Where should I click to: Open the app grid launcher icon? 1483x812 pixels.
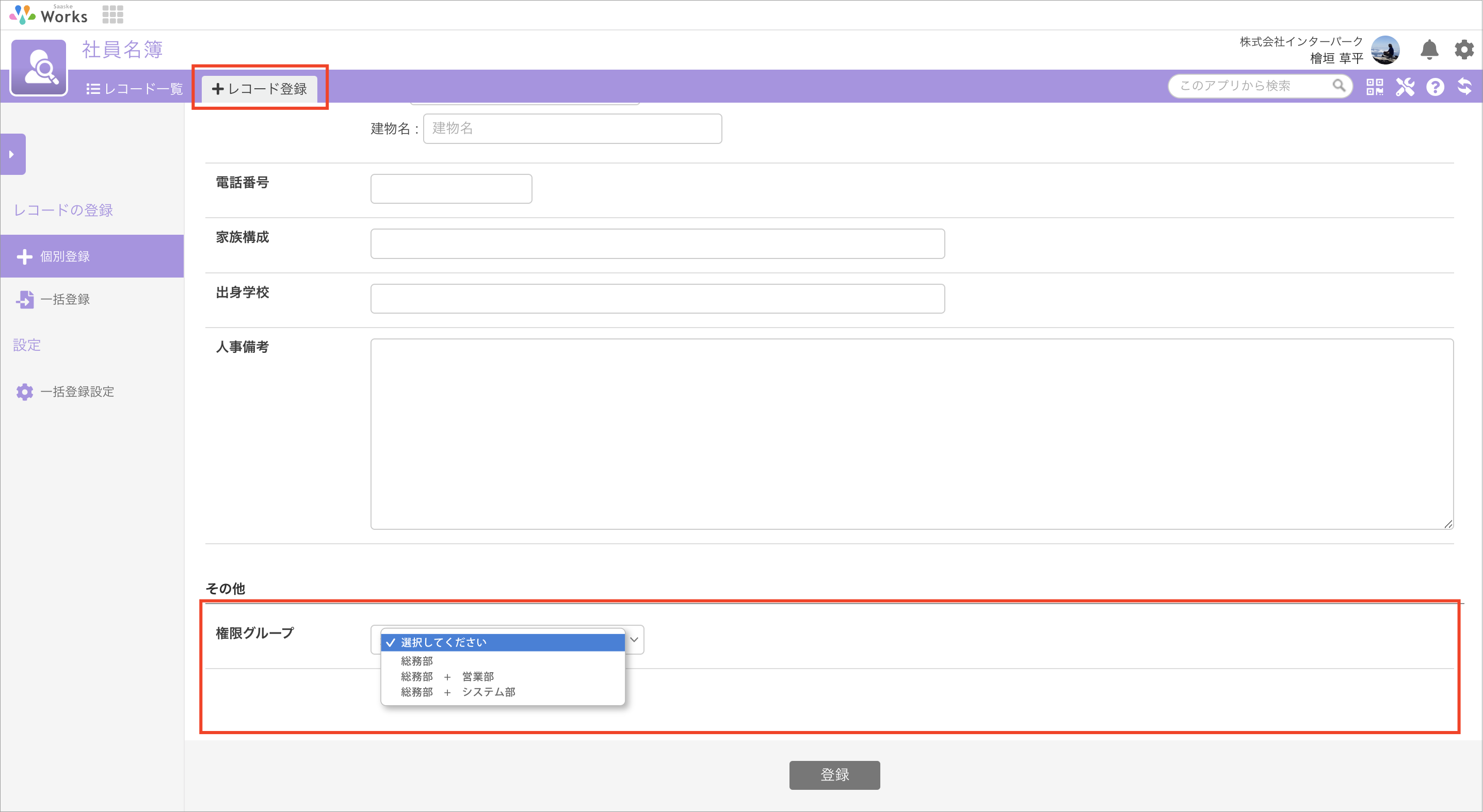(x=113, y=14)
